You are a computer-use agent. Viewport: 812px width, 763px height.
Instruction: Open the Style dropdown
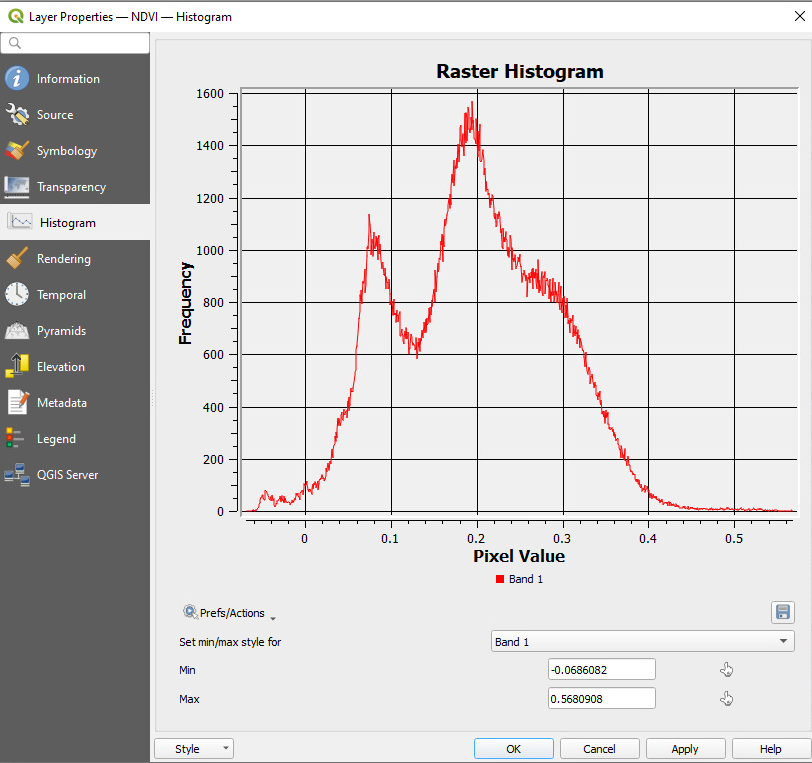click(x=193, y=748)
